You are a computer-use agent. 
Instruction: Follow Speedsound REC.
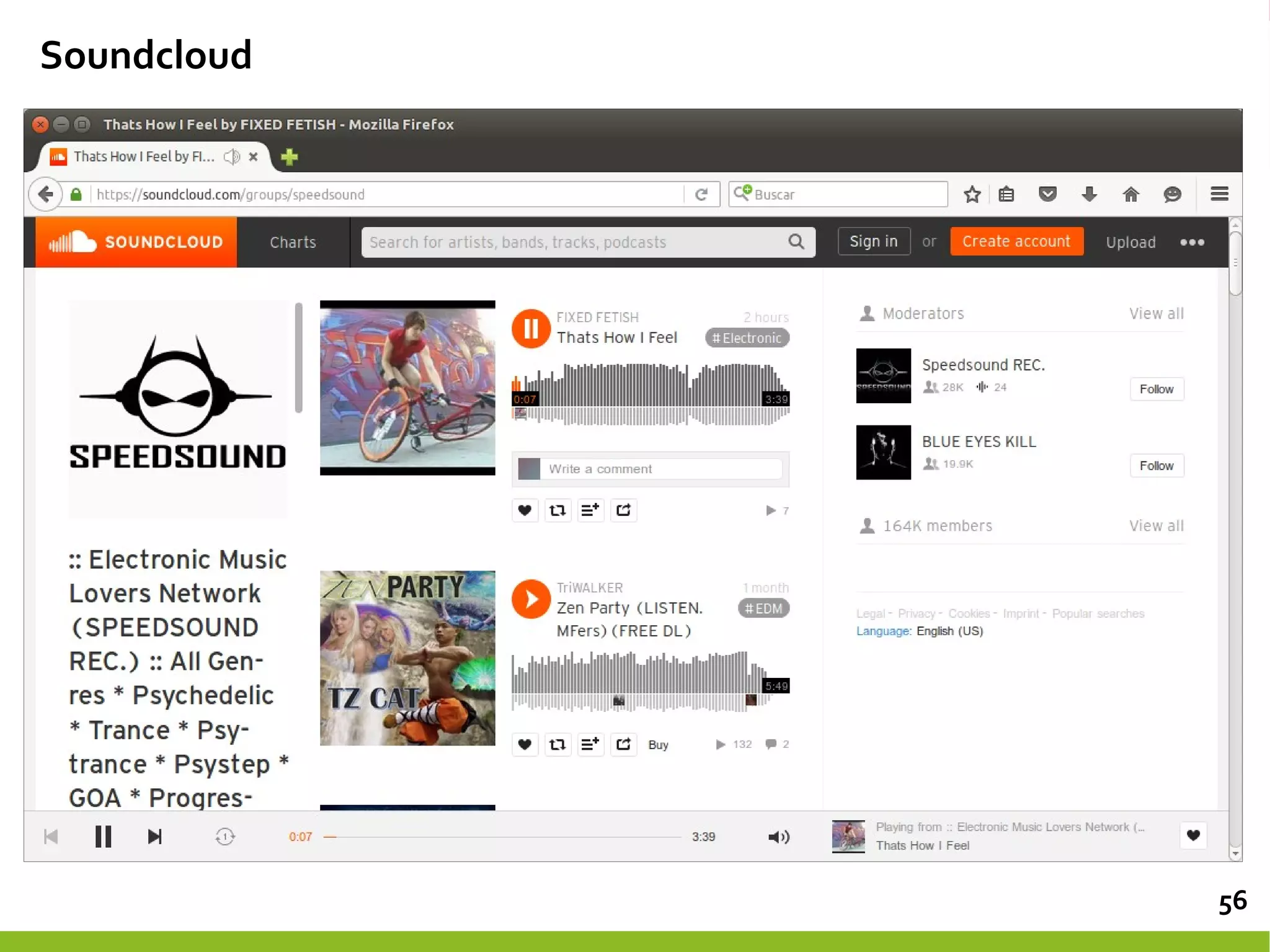1157,389
